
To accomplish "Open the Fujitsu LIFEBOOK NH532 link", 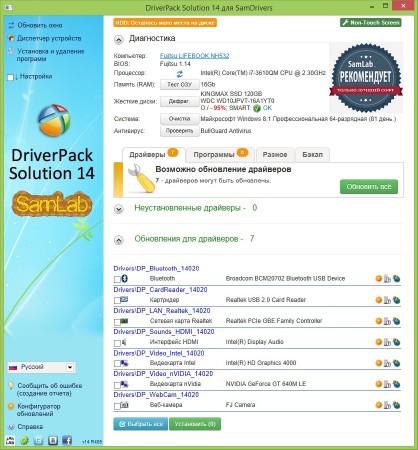I will tap(195, 56).
